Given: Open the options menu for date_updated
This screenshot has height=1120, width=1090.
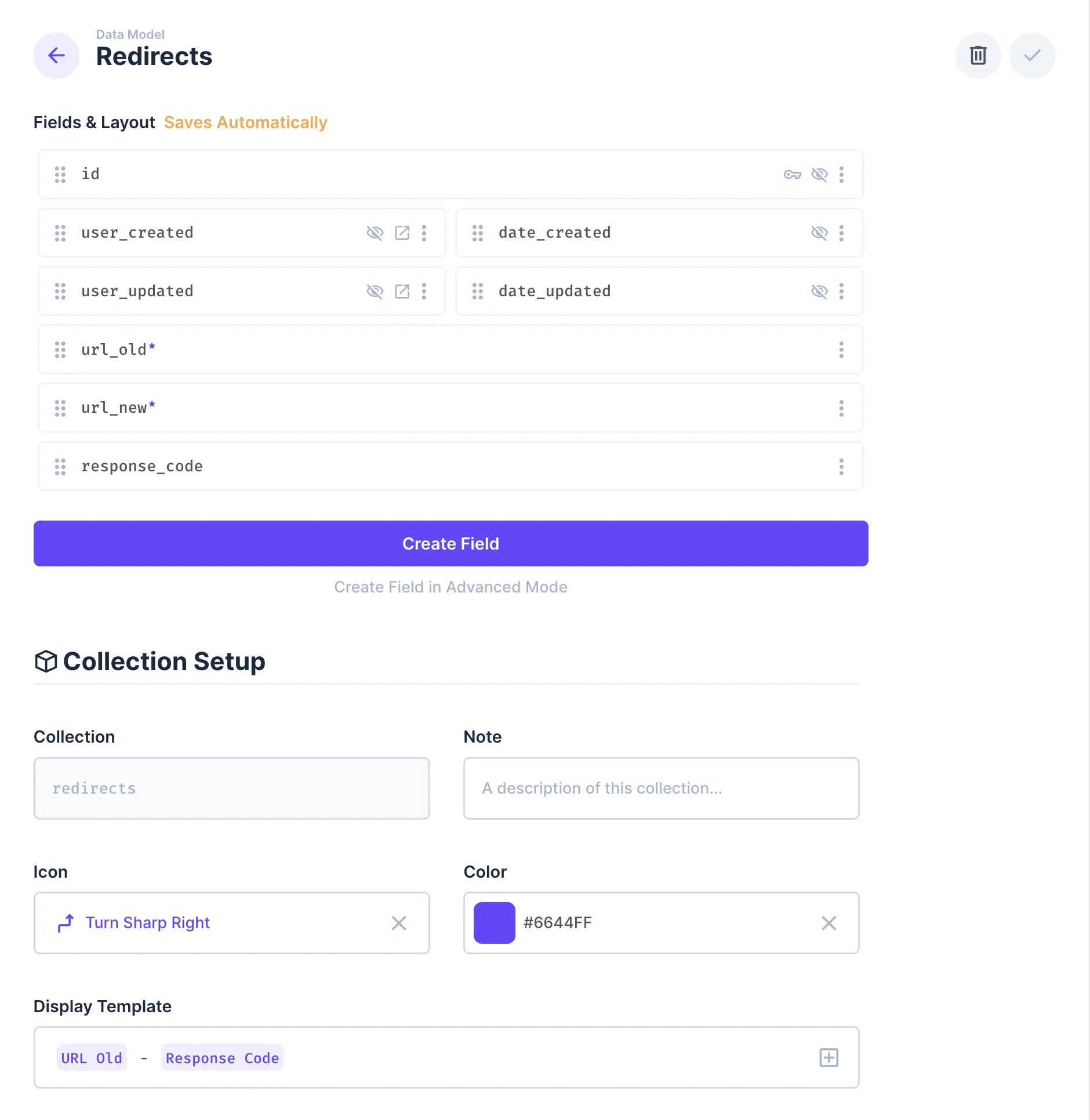Looking at the screenshot, I should pos(842,292).
